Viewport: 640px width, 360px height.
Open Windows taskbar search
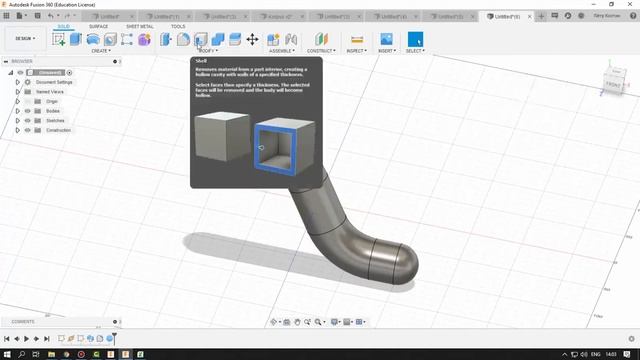click(x=21, y=354)
